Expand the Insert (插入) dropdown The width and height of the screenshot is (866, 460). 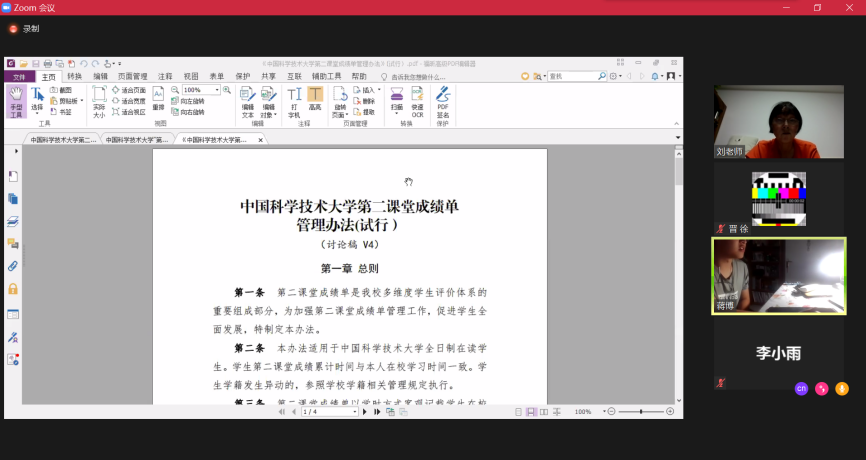coord(378,90)
